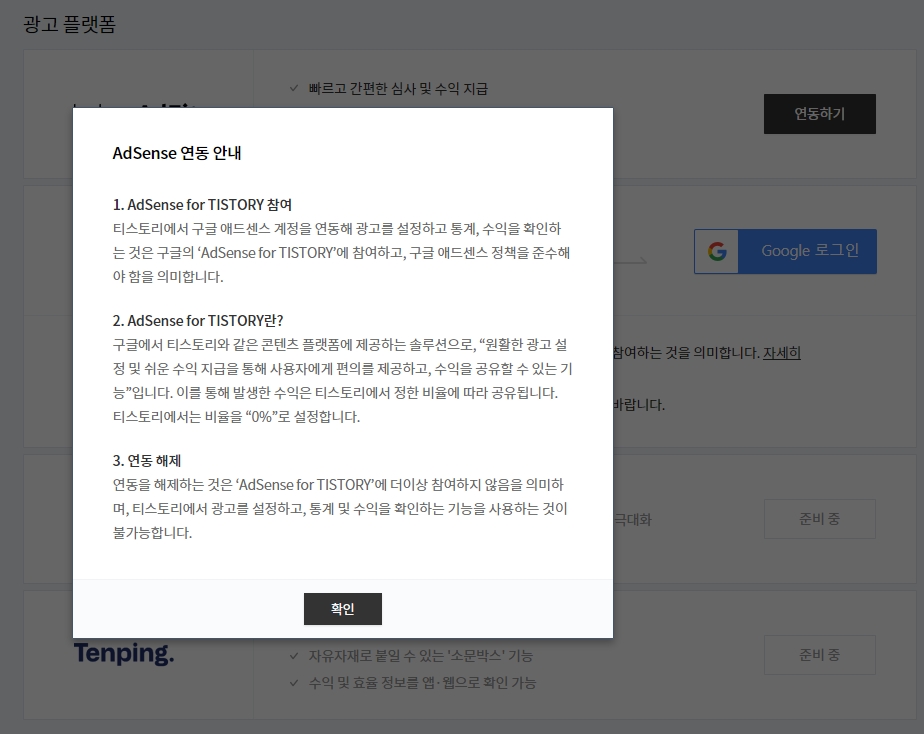Click text 자유자재로 붙일 수 있는 '소문박스' 기능

tap(421, 656)
